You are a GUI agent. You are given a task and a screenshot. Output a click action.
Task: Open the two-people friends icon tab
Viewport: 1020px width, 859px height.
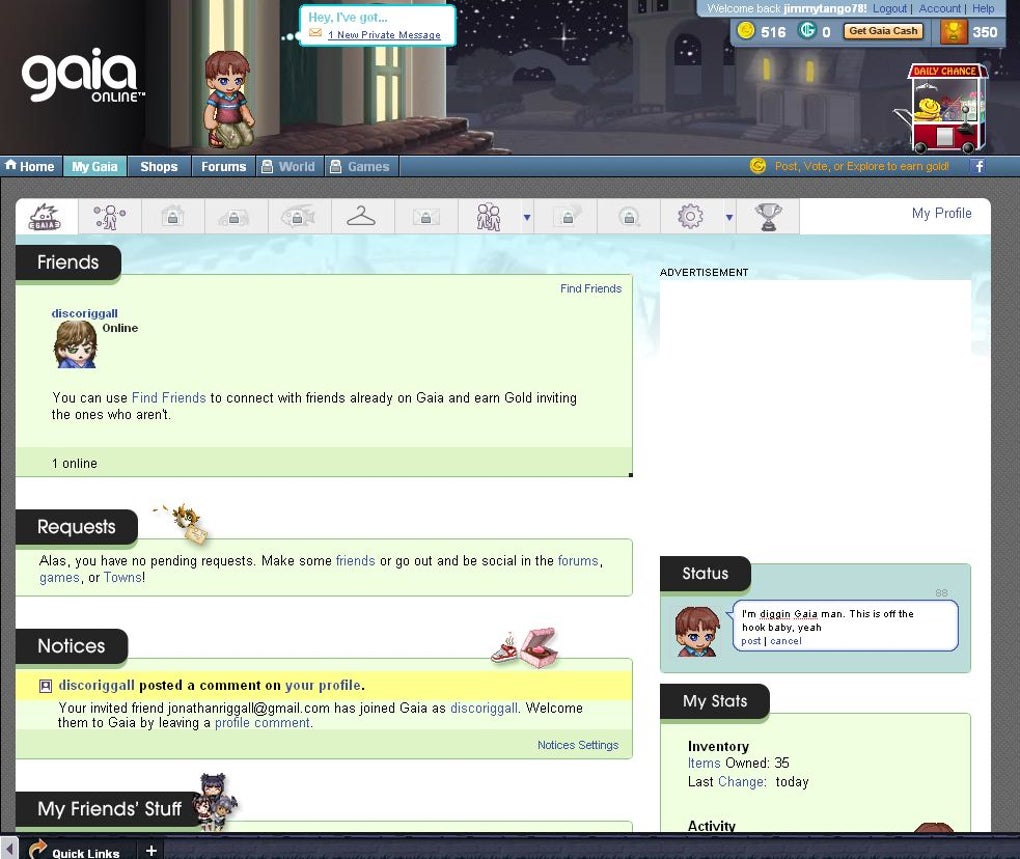(489, 217)
